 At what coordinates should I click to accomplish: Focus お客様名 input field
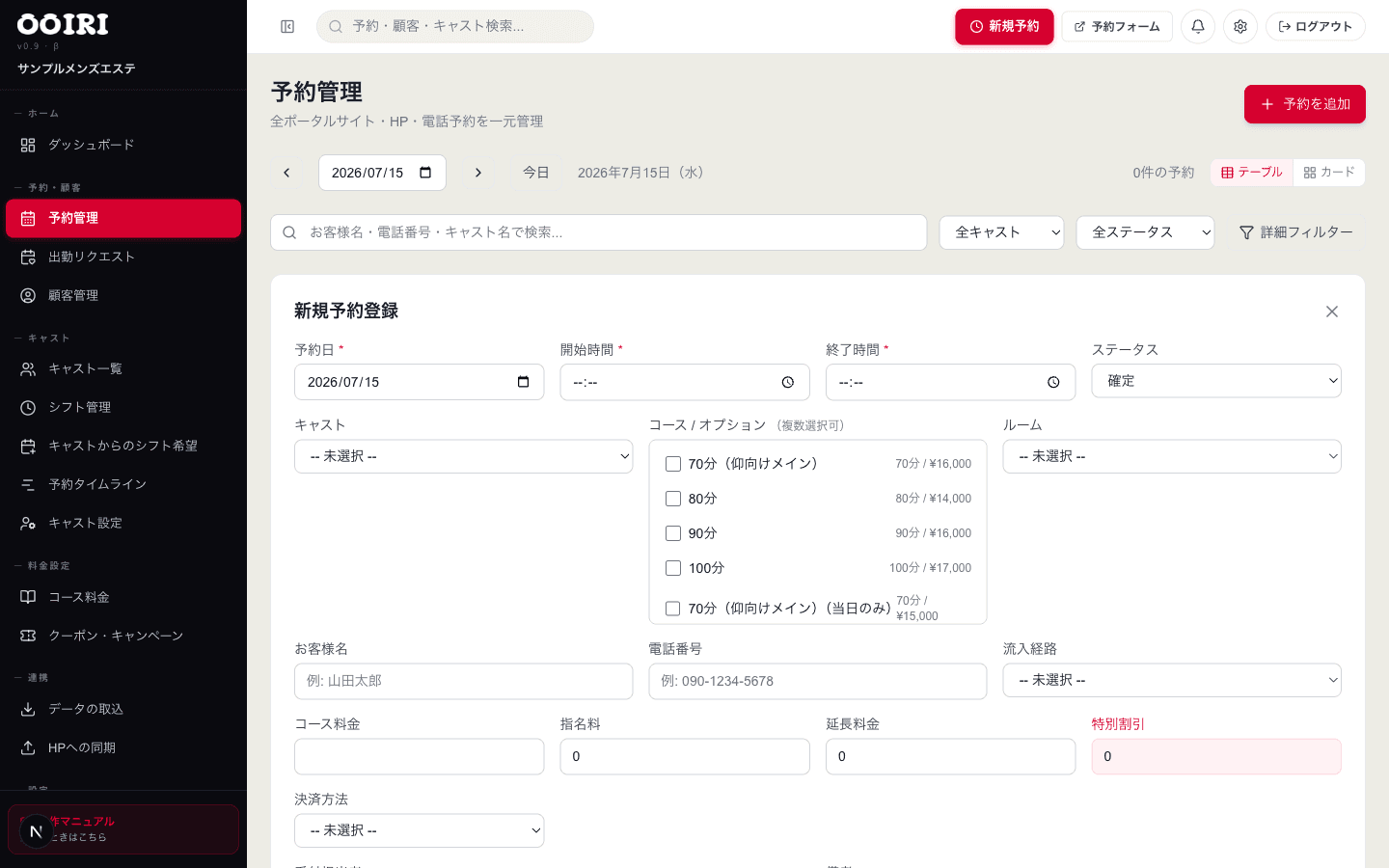click(463, 681)
